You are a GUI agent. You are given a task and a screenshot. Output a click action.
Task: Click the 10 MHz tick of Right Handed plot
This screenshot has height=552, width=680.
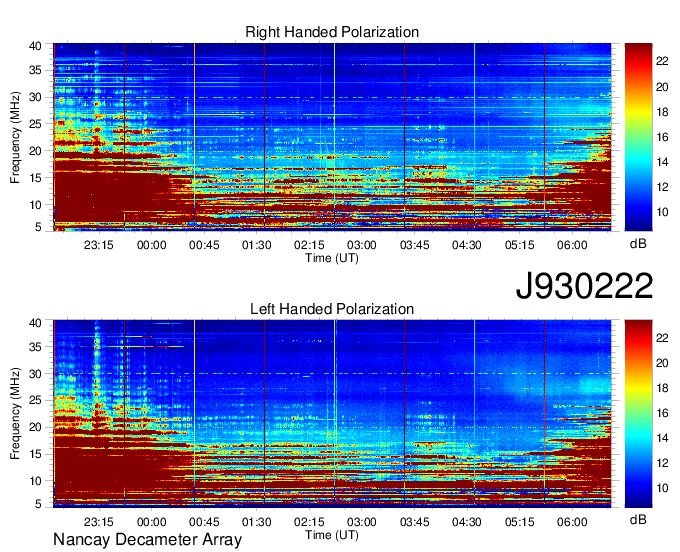[x=35, y=205]
